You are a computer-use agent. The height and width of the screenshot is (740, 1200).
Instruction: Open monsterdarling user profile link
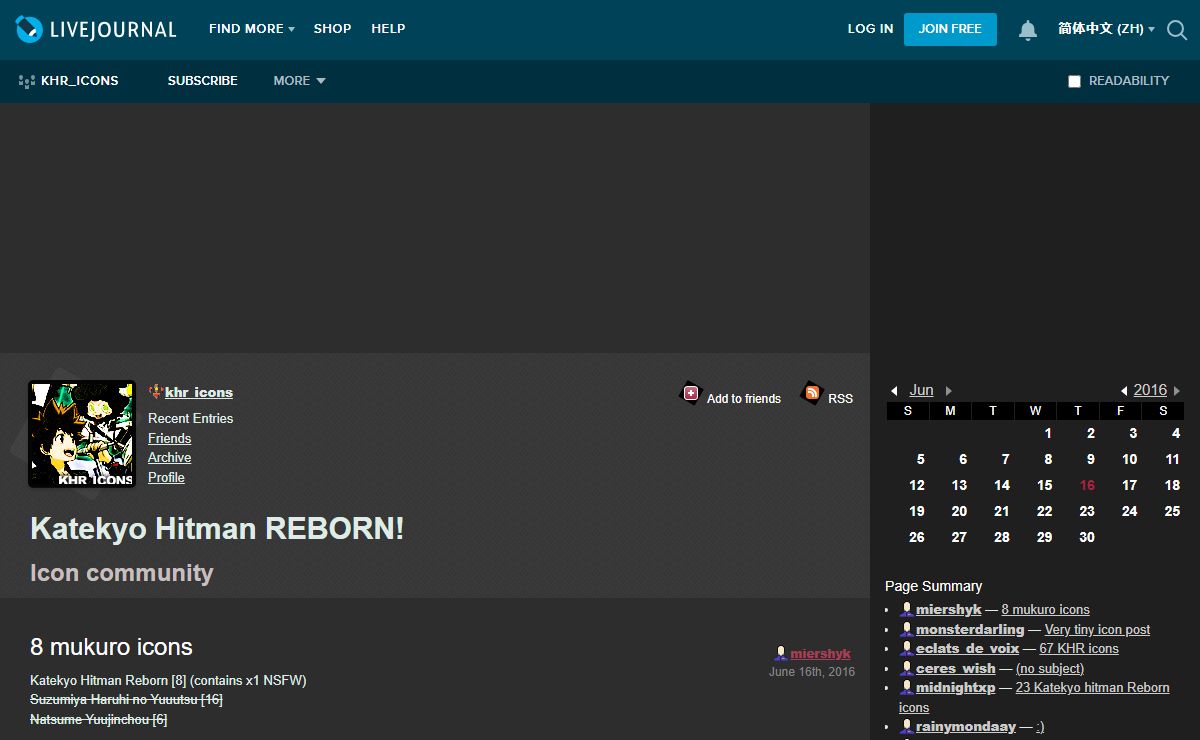point(970,629)
